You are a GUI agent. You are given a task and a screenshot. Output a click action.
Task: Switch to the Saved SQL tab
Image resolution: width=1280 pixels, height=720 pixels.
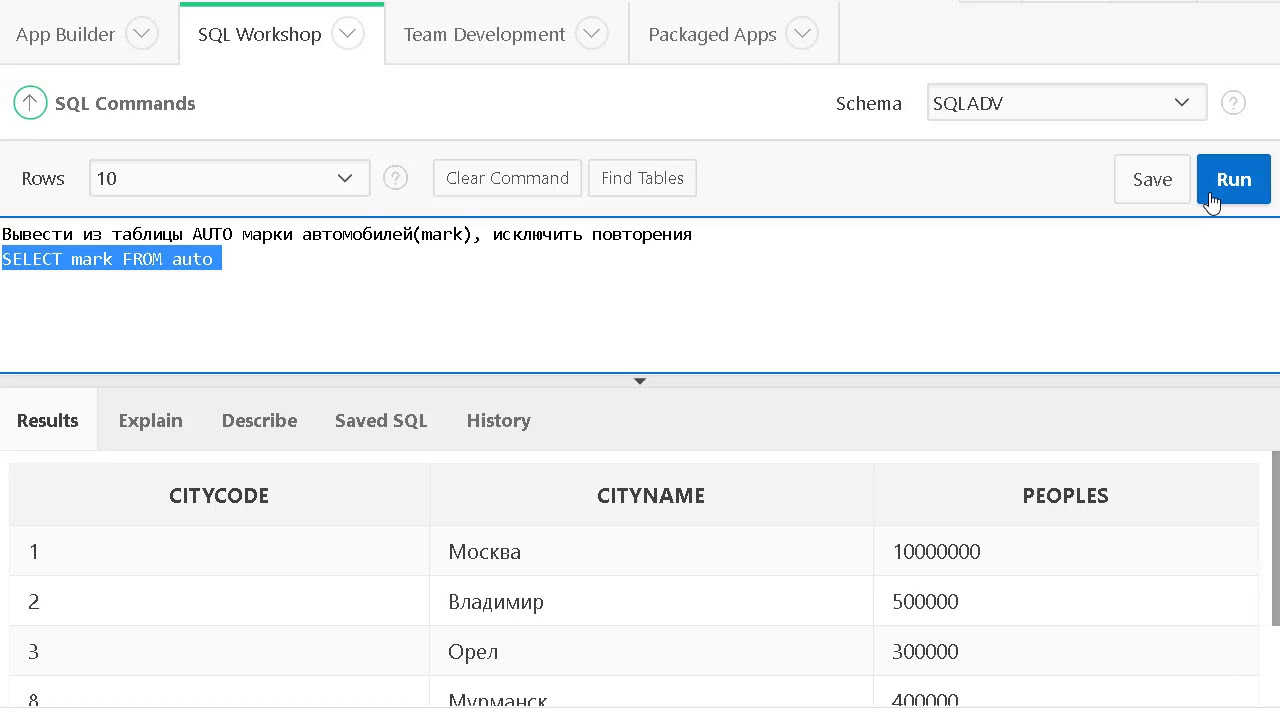point(381,420)
